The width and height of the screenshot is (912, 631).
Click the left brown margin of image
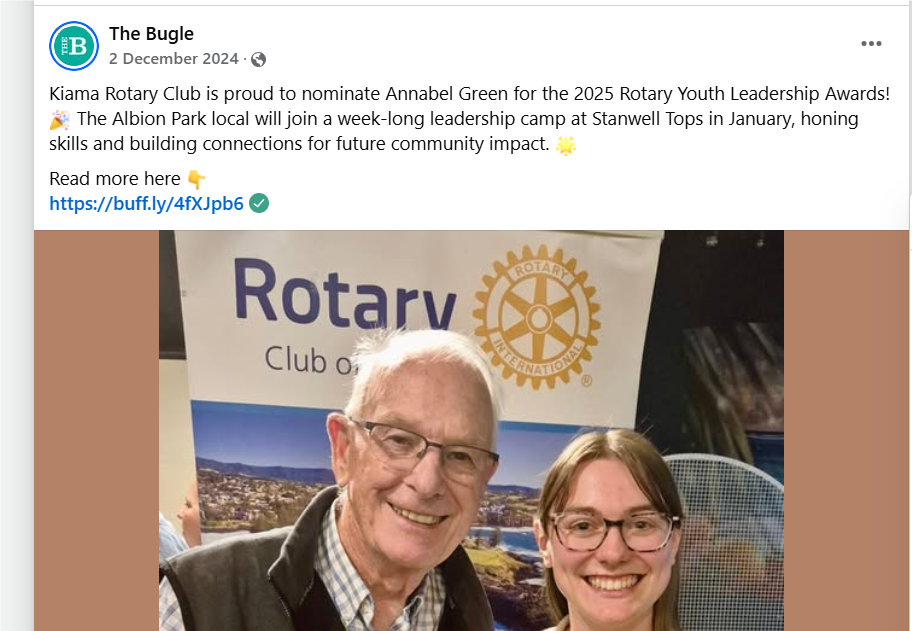(x=97, y=430)
